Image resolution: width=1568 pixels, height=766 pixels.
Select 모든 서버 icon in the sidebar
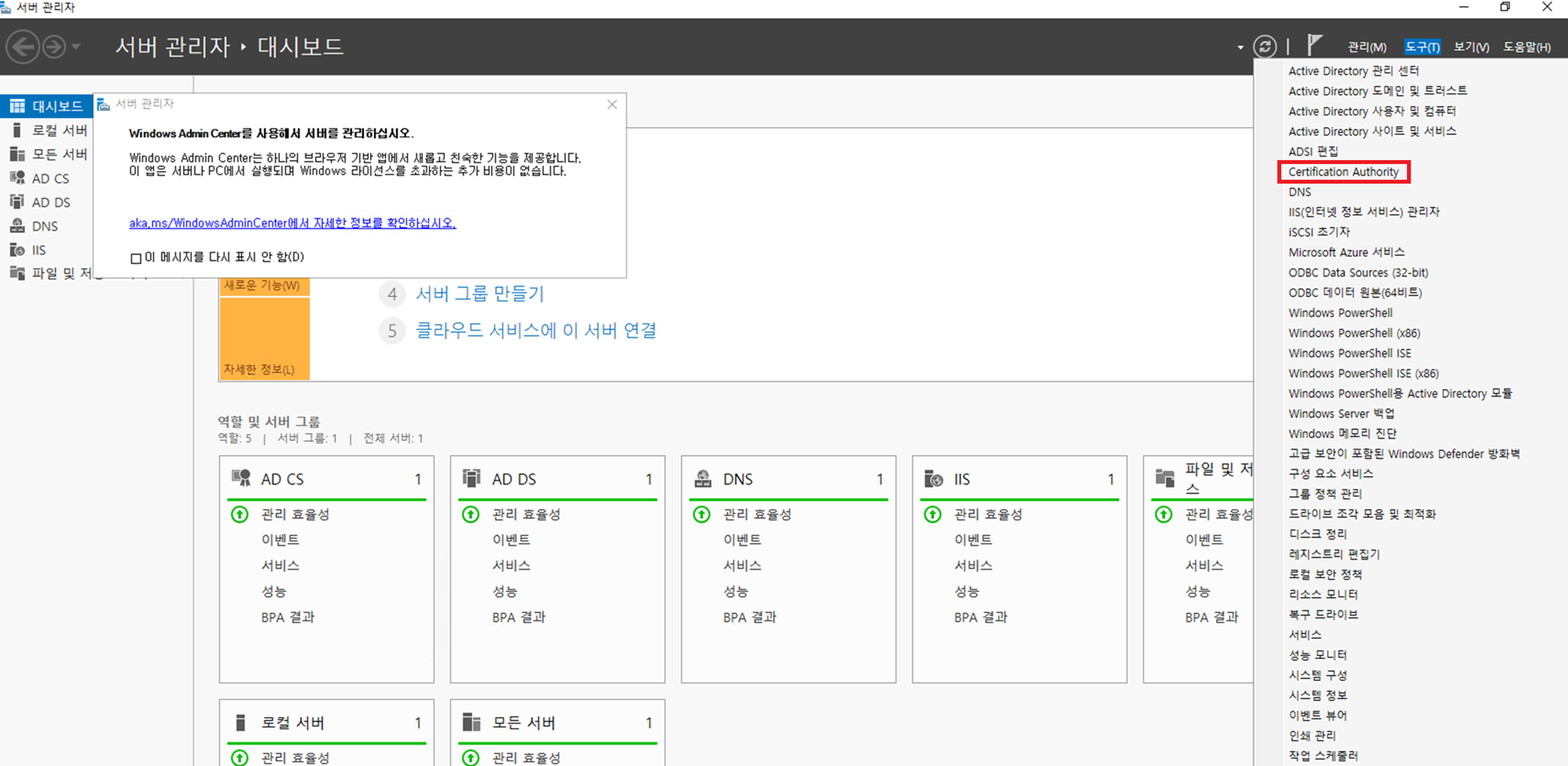tap(17, 154)
